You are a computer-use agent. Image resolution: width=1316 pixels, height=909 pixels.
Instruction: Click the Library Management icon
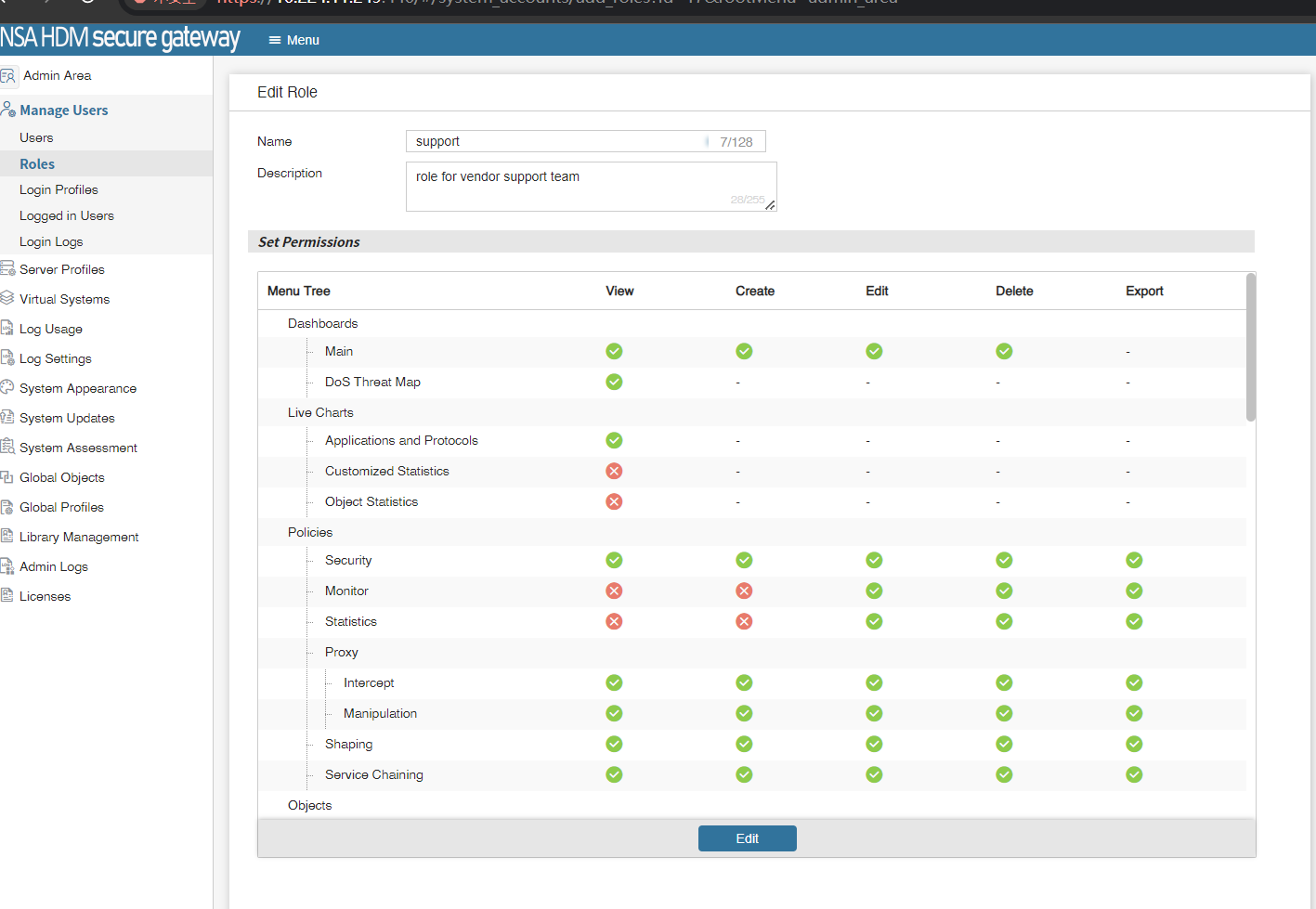7,537
